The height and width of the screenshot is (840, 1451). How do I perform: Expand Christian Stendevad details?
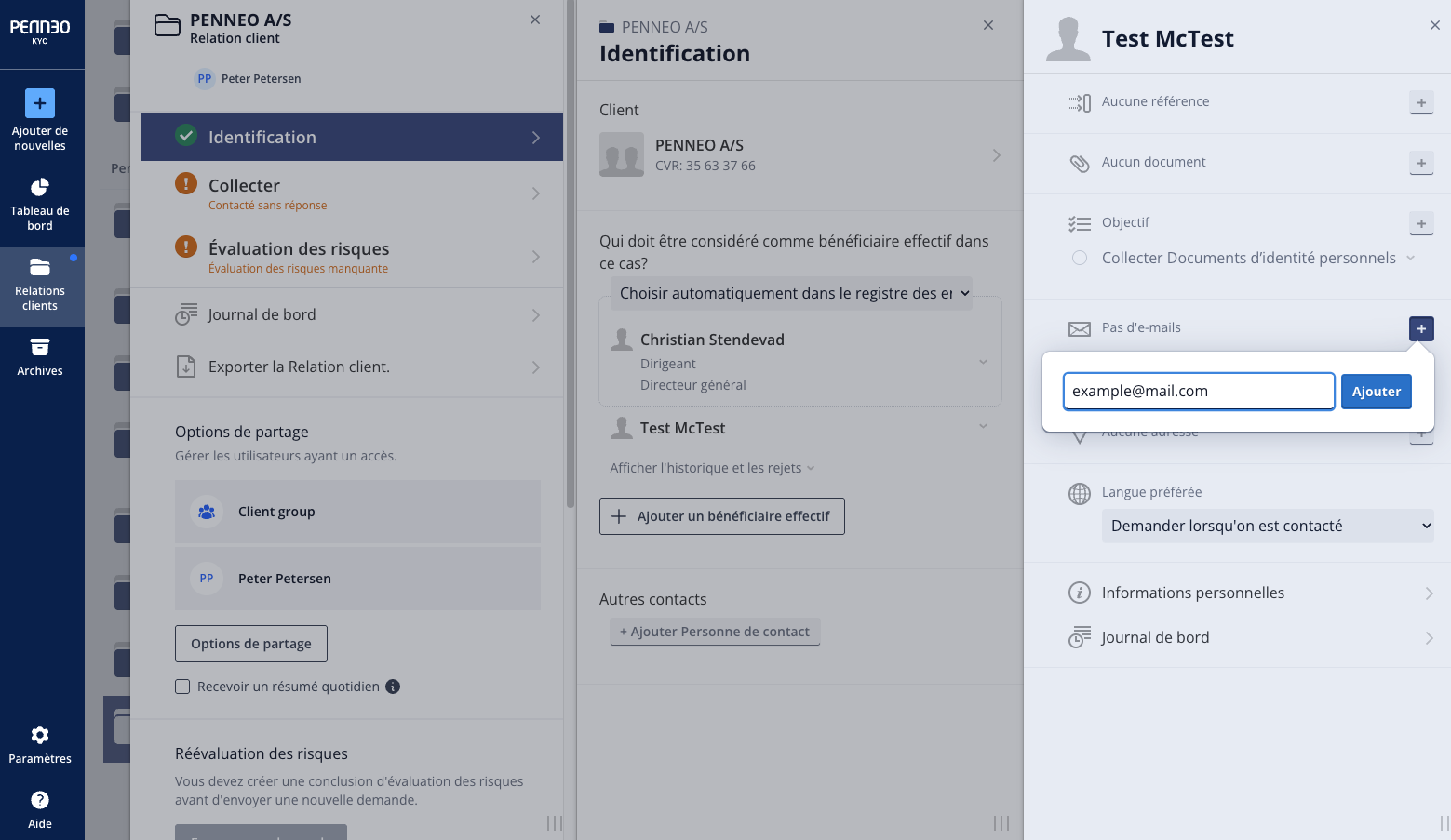(x=983, y=362)
